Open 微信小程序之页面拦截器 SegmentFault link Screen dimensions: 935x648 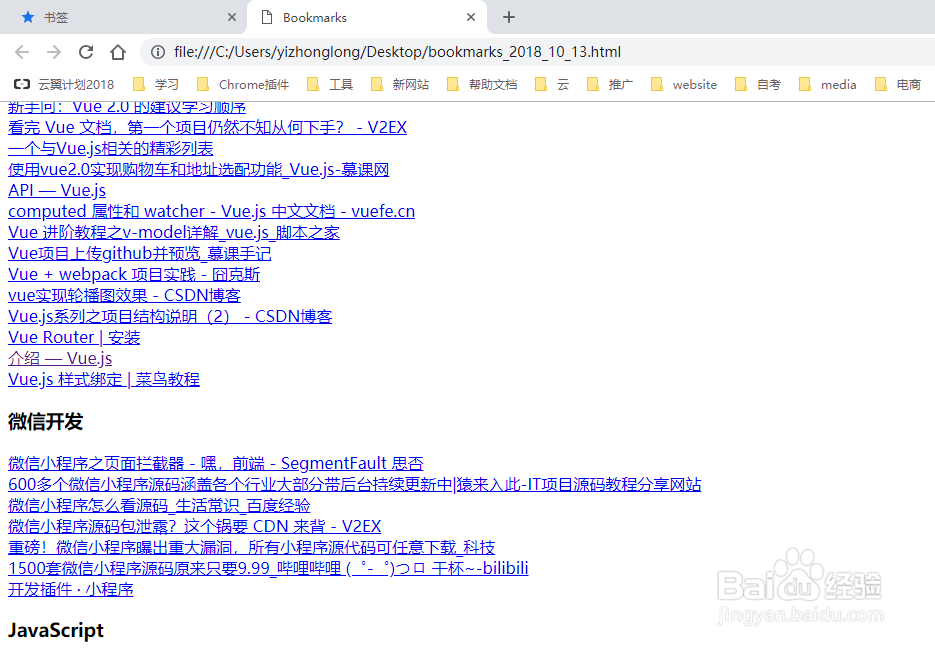pyautogui.click(x=216, y=463)
